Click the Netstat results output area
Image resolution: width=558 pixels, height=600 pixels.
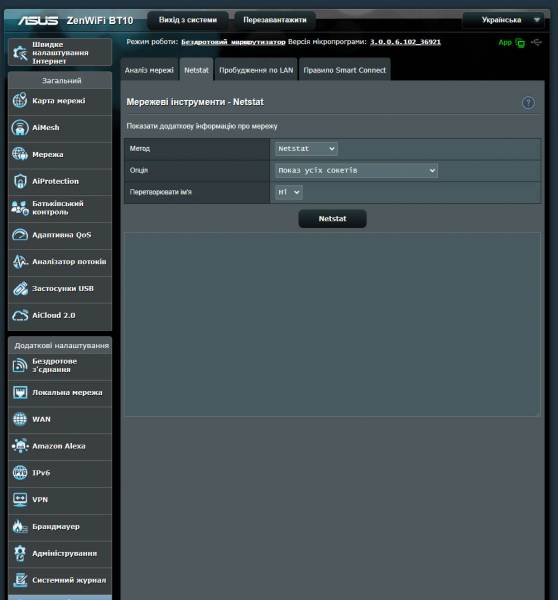coord(332,324)
